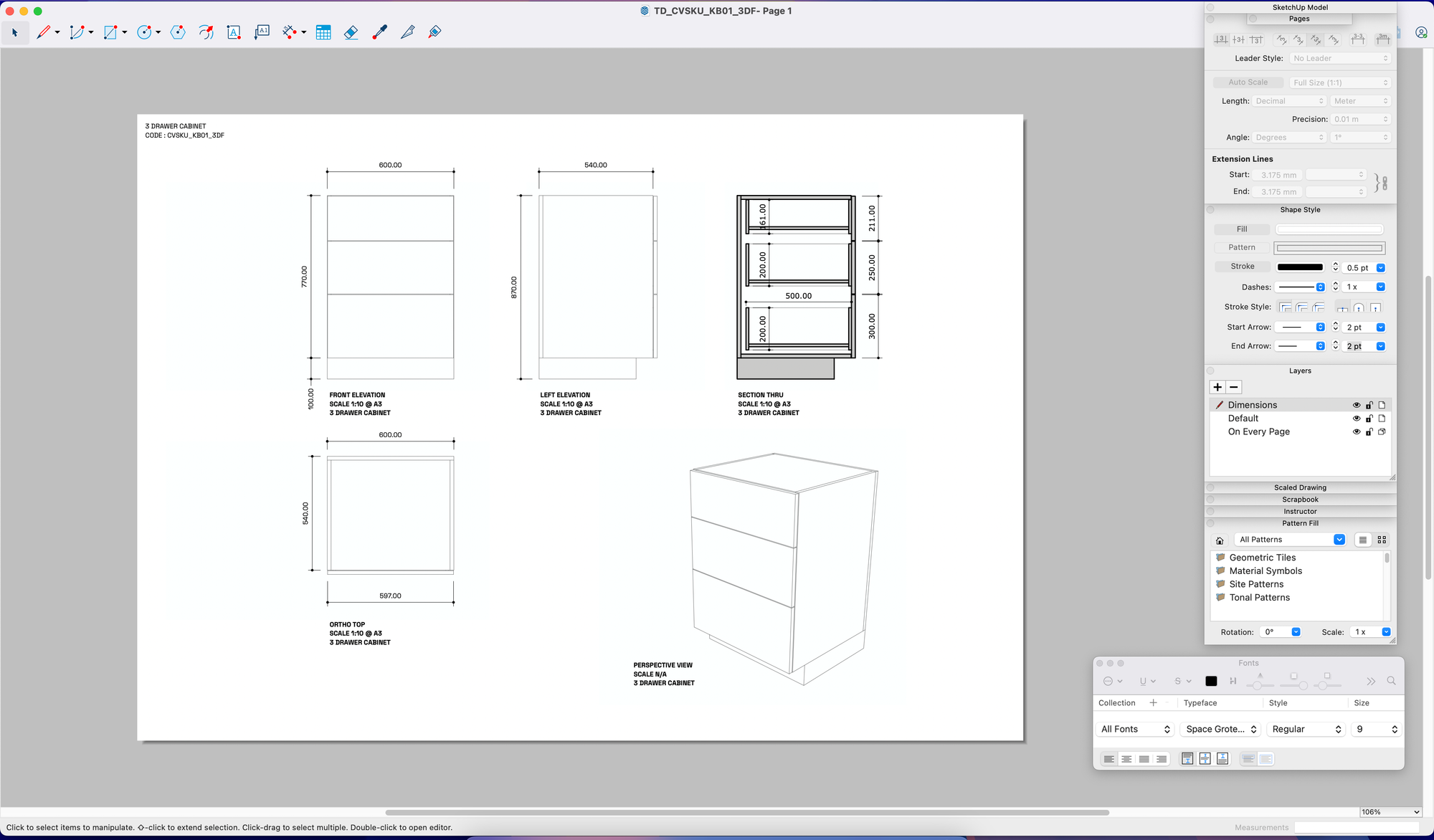This screenshot has width=1434, height=840.
Task: Click the Stroke color swatch
Action: pos(1300,267)
